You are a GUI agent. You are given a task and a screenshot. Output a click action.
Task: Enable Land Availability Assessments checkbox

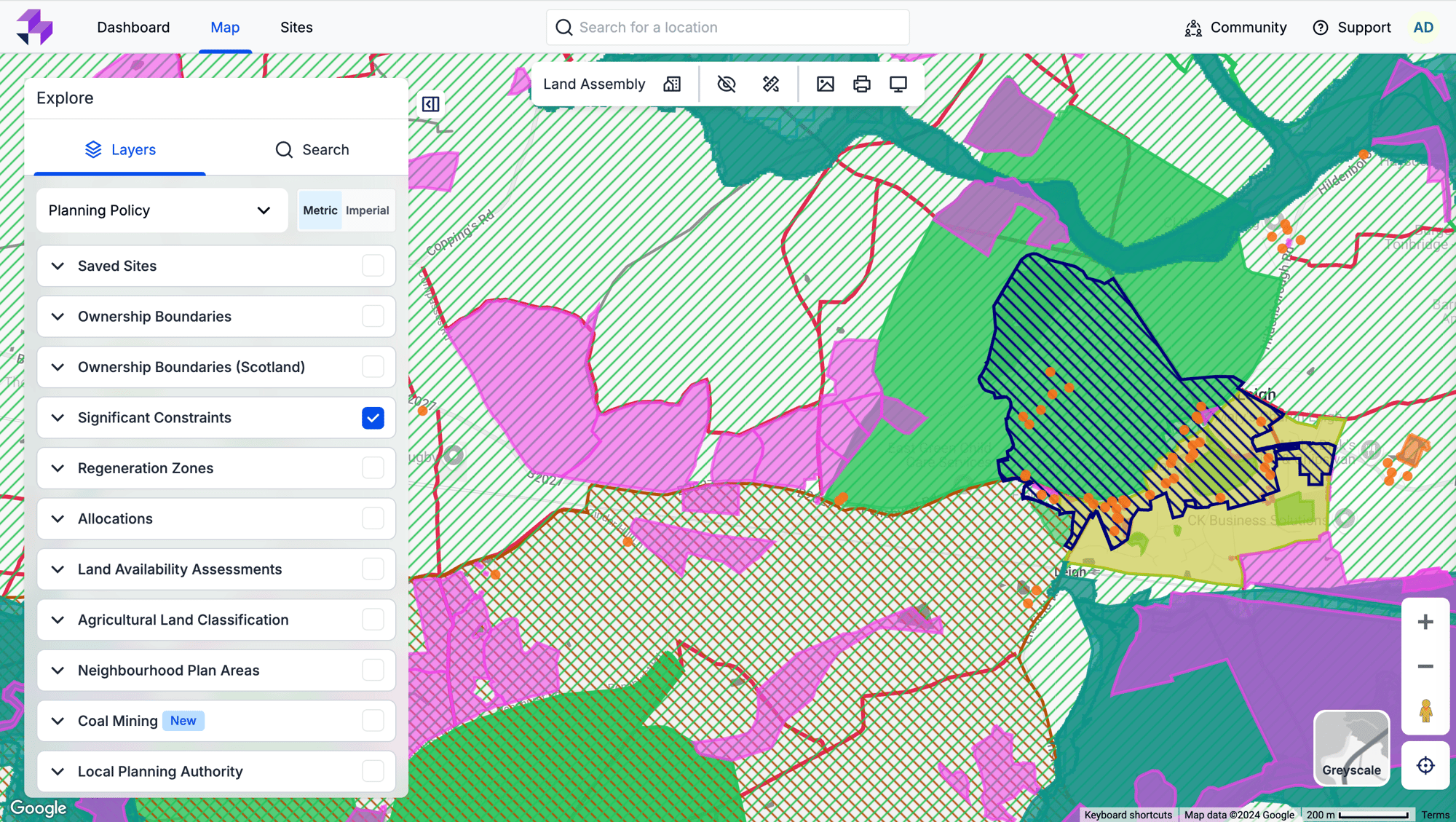(x=373, y=569)
